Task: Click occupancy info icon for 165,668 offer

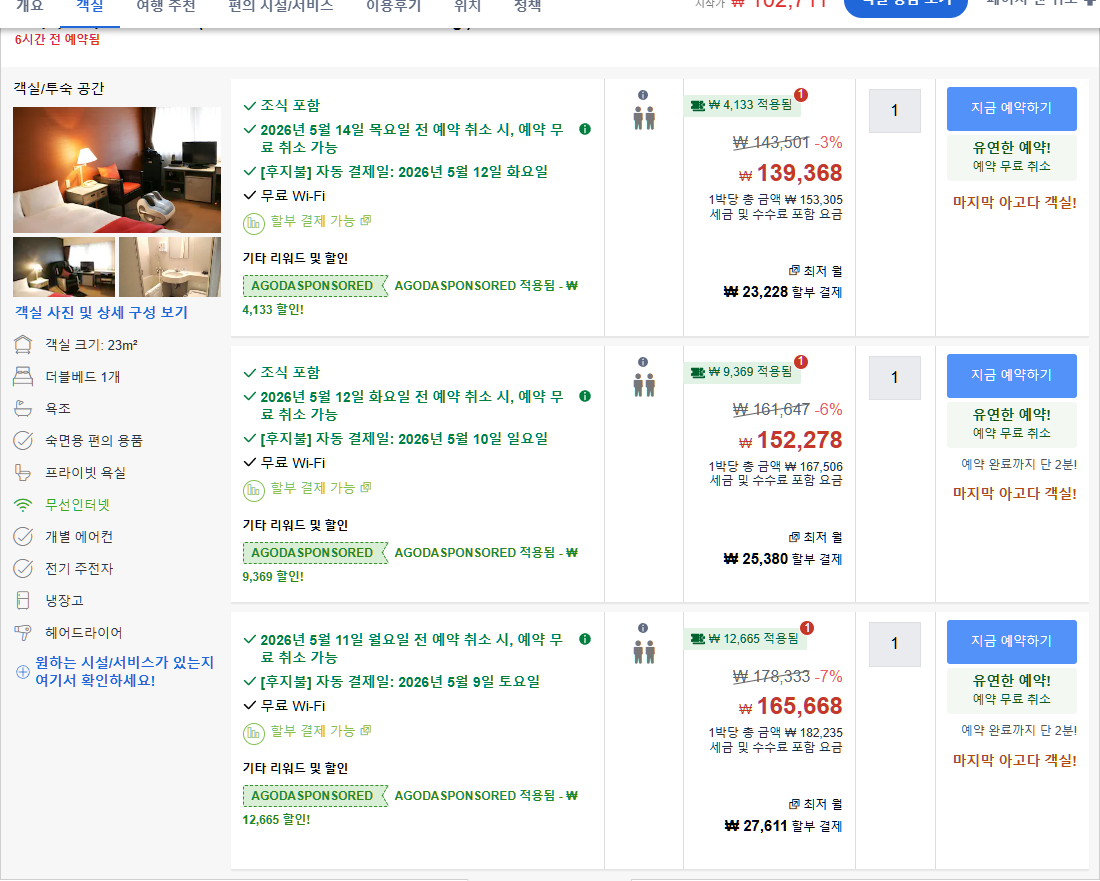Action: pyautogui.click(x=643, y=628)
